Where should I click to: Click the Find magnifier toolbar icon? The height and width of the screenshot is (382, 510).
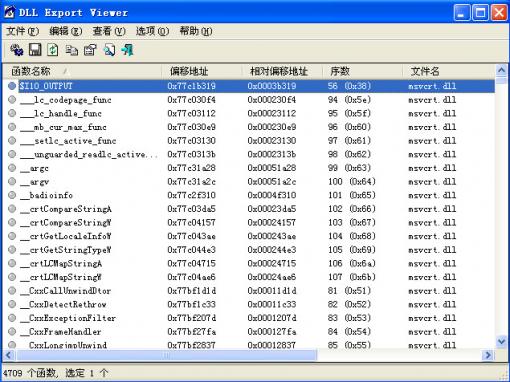(109, 50)
